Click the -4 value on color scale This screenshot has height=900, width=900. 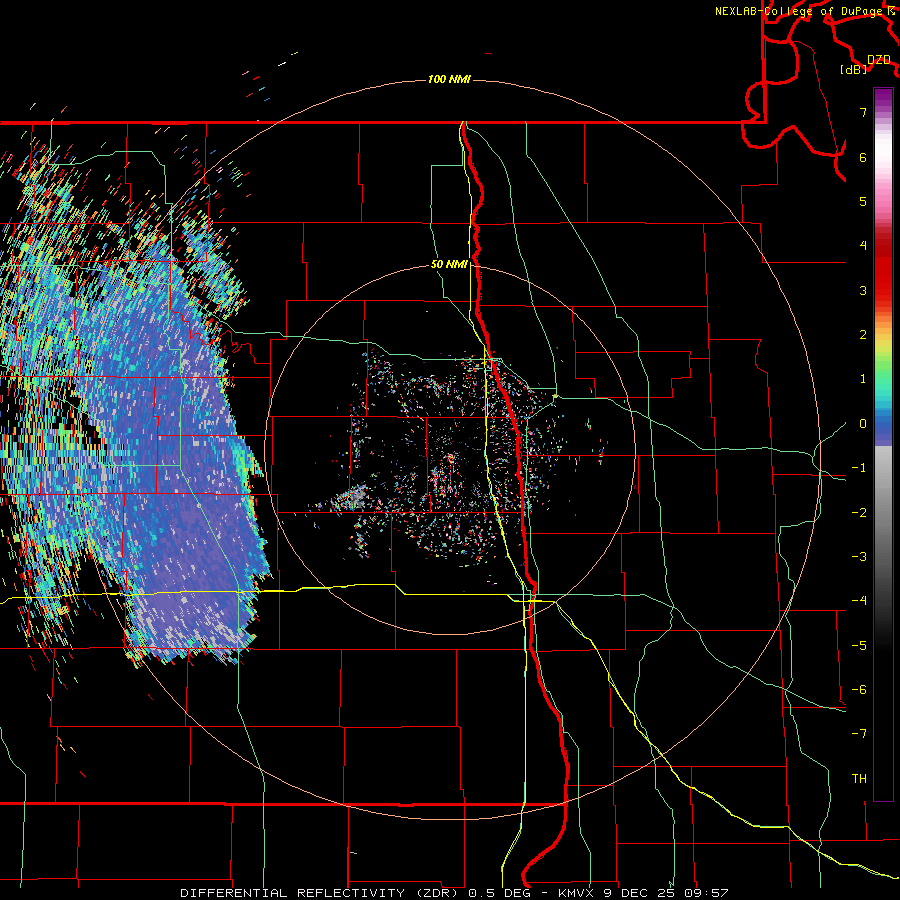click(x=859, y=601)
